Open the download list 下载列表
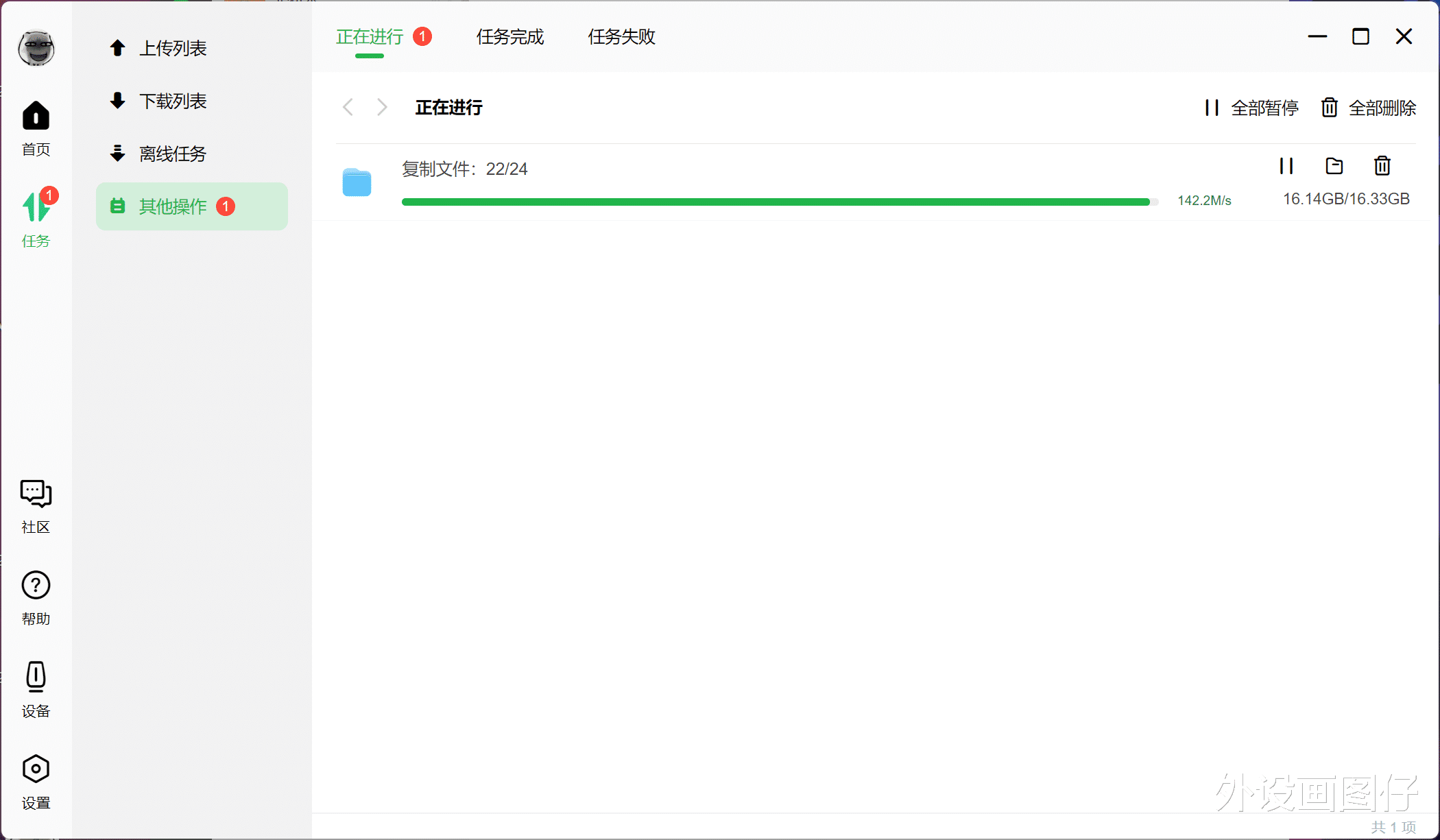Viewport: 1440px width, 840px height. (x=173, y=101)
